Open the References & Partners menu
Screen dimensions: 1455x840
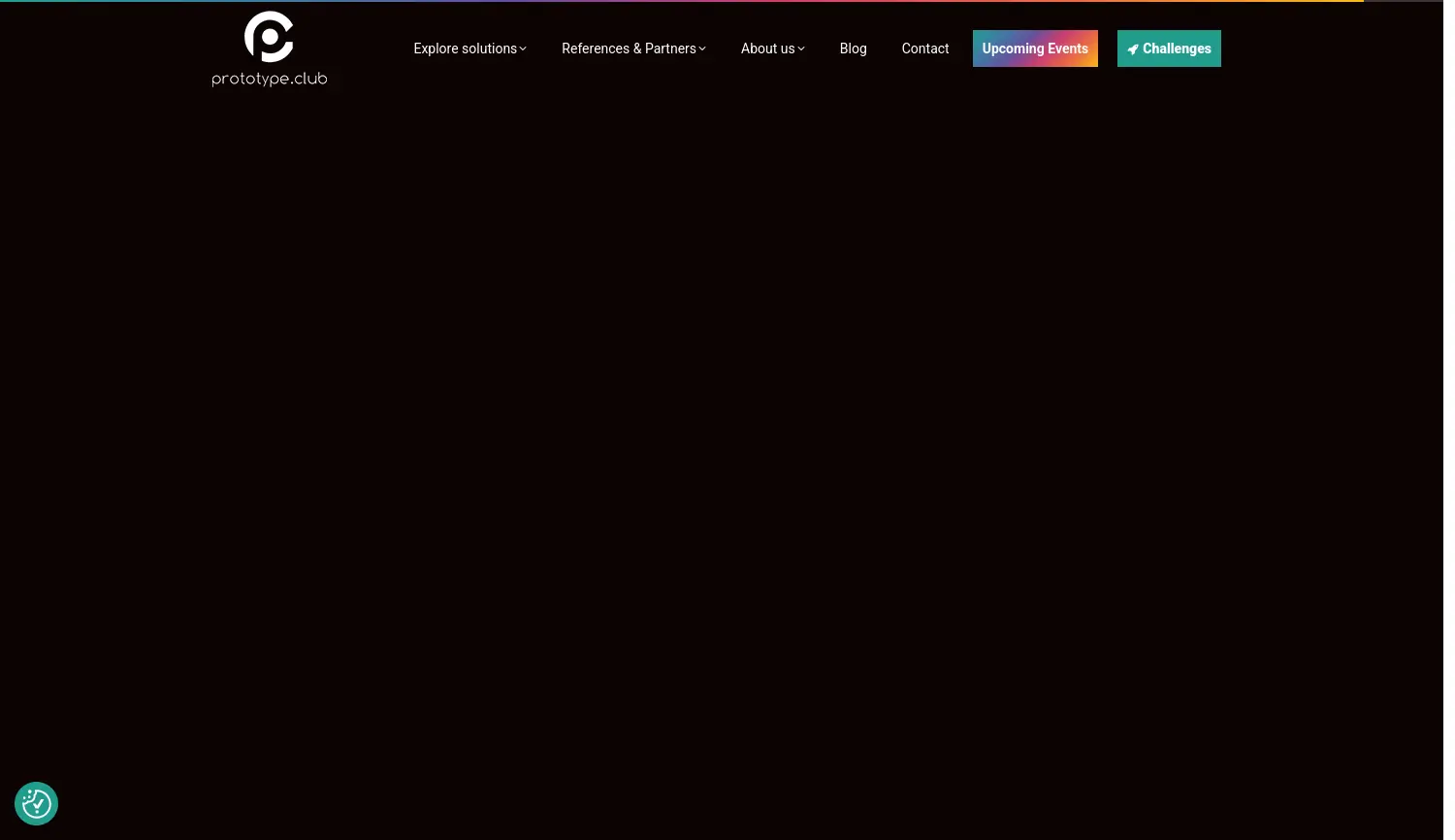coord(629,48)
